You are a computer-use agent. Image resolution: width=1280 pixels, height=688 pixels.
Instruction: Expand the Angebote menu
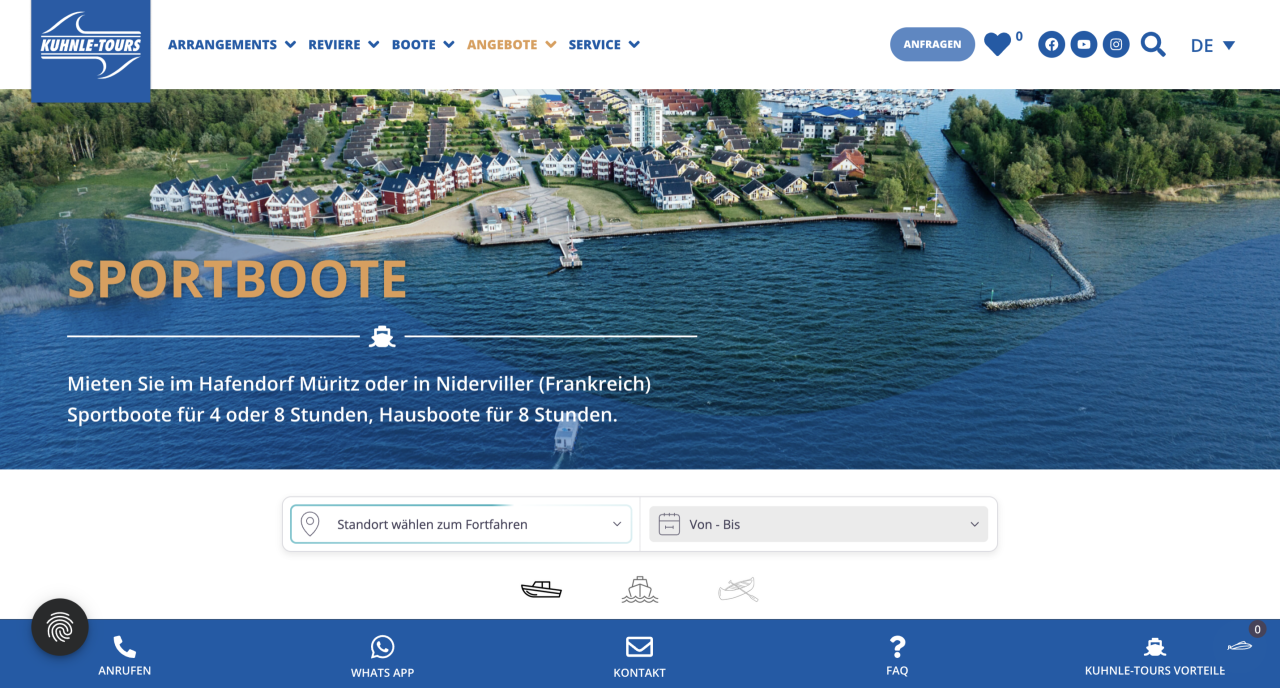click(512, 44)
